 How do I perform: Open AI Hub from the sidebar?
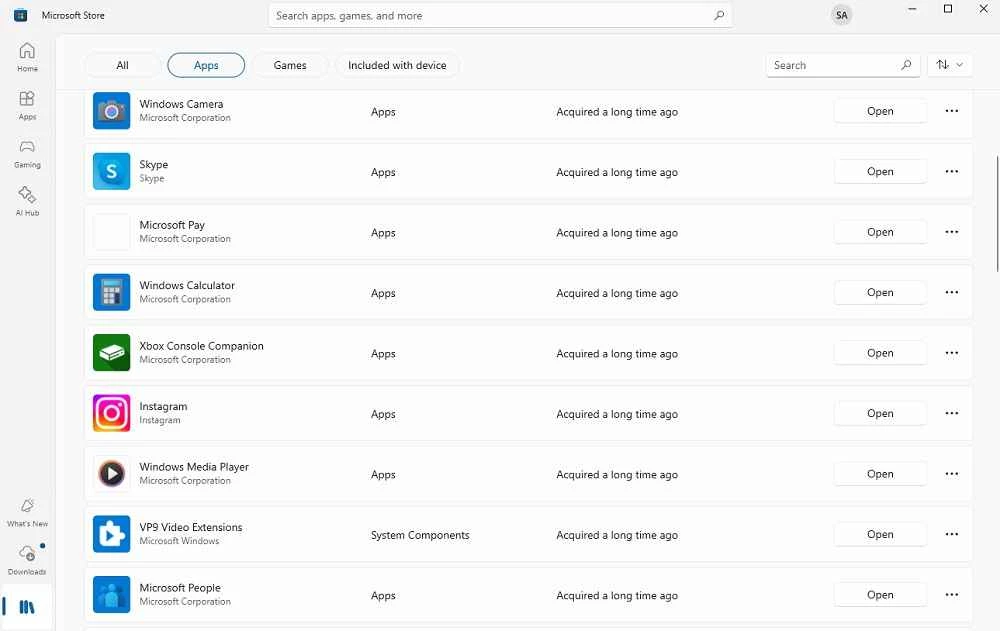pyautogui.click(x=27, y=201)
